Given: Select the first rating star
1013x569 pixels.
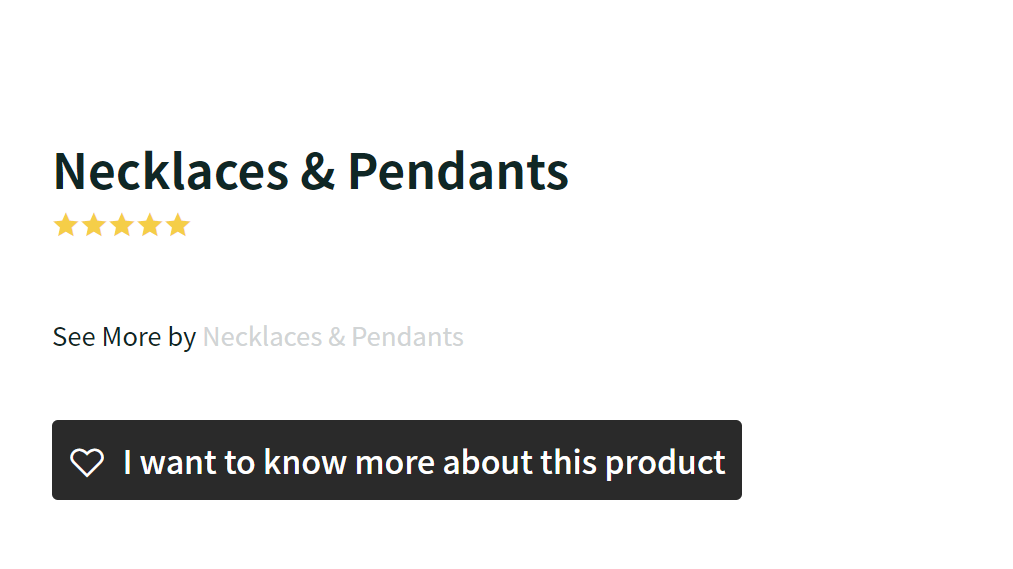Looking at the screenshot, I should tap(66, 225).
